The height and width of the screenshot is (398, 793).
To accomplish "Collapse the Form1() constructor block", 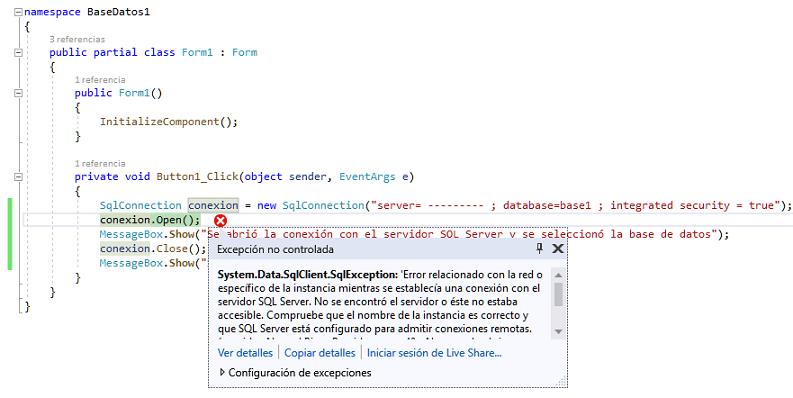I will [x=19, y=93].
